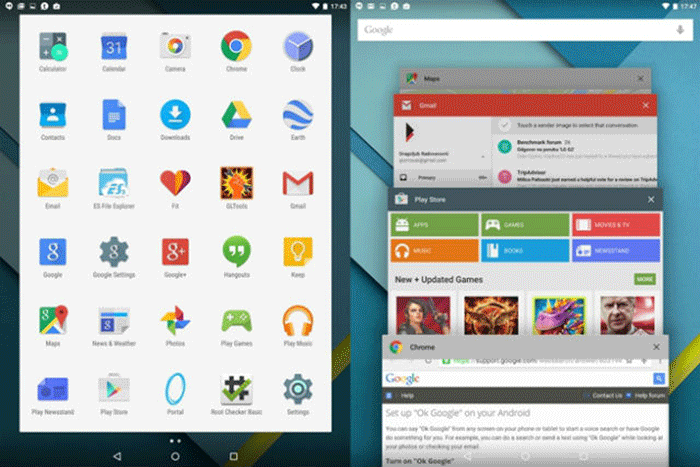Dismiss the Gmail recent card
This screenshot has height=467, width=700.
[646, 105]
